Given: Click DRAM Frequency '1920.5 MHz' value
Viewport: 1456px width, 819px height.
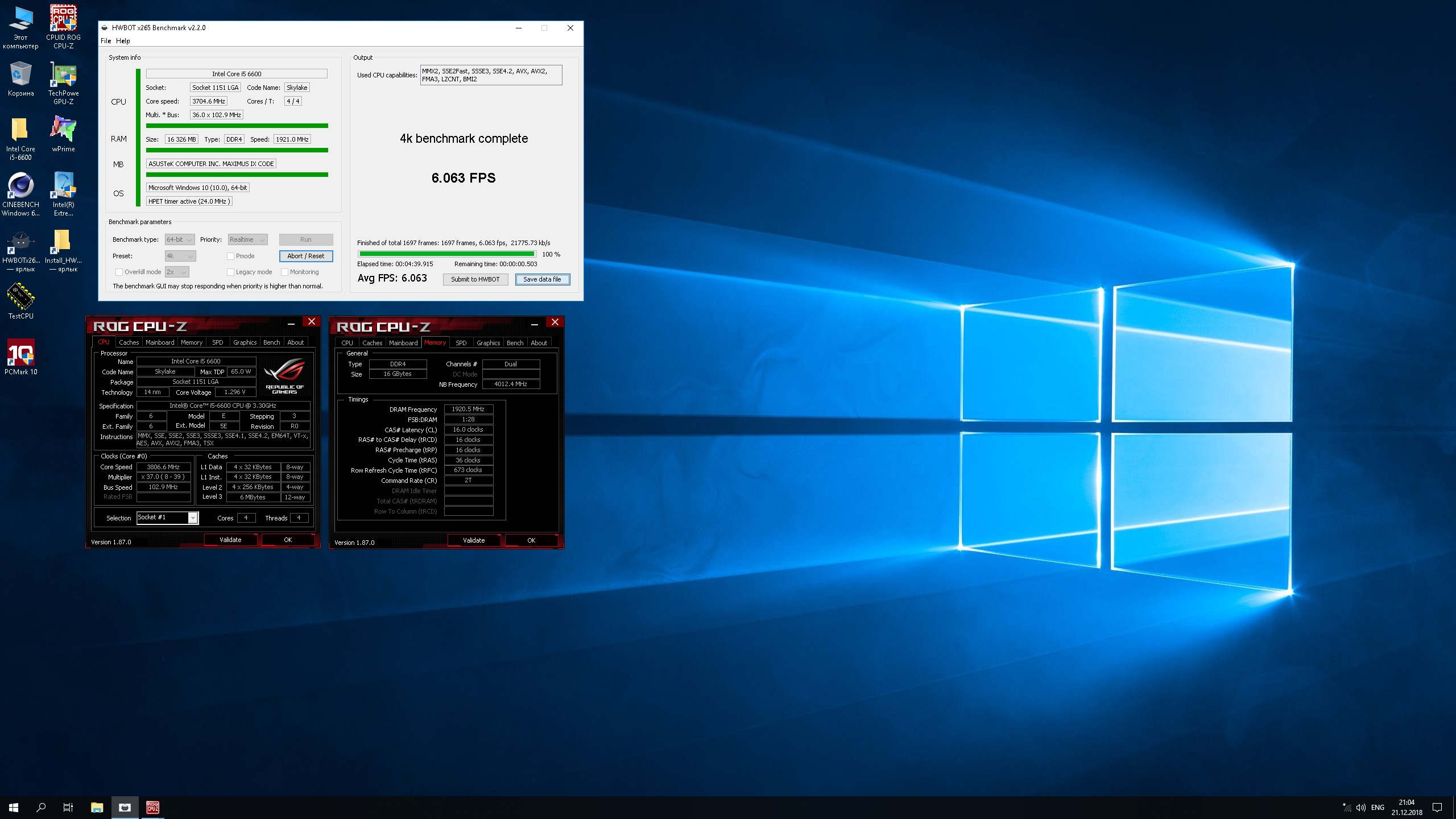Looking at the screenshot, I should tap(468, 409).
